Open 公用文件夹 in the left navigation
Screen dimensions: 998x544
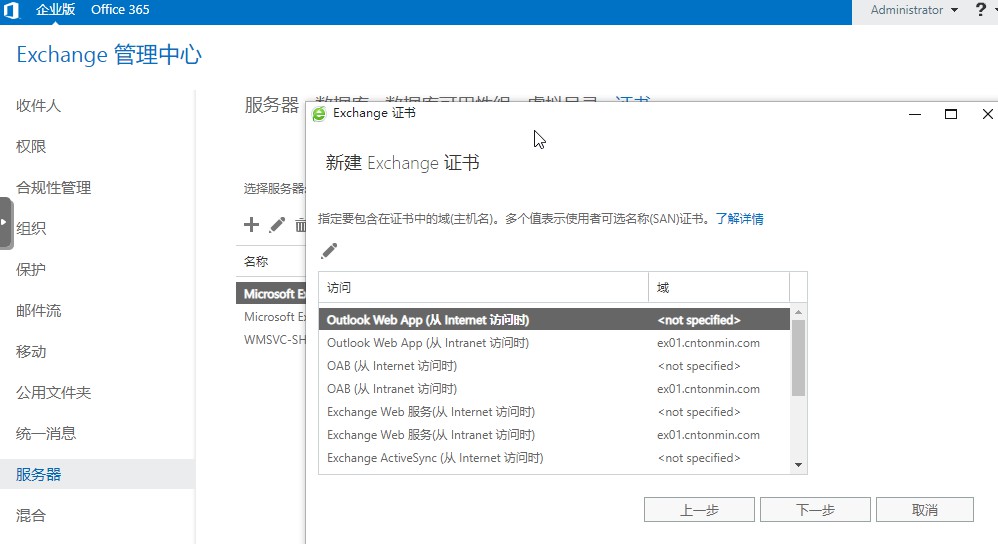coord(53,393)
